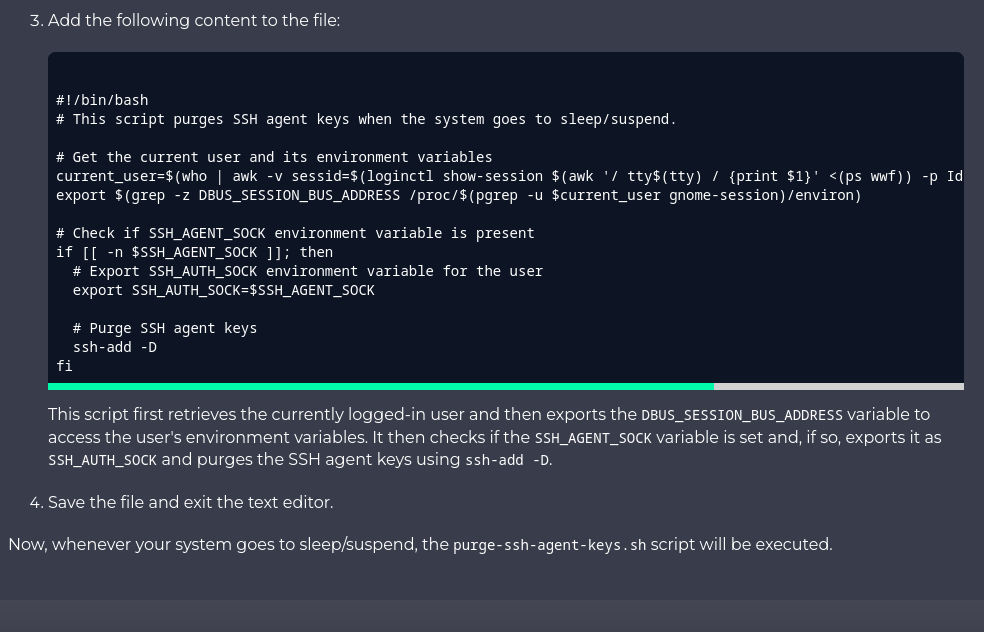Click step 4 'Save the file' text
The height and width of the screenshot is (632, 984).
click(190, 503)
